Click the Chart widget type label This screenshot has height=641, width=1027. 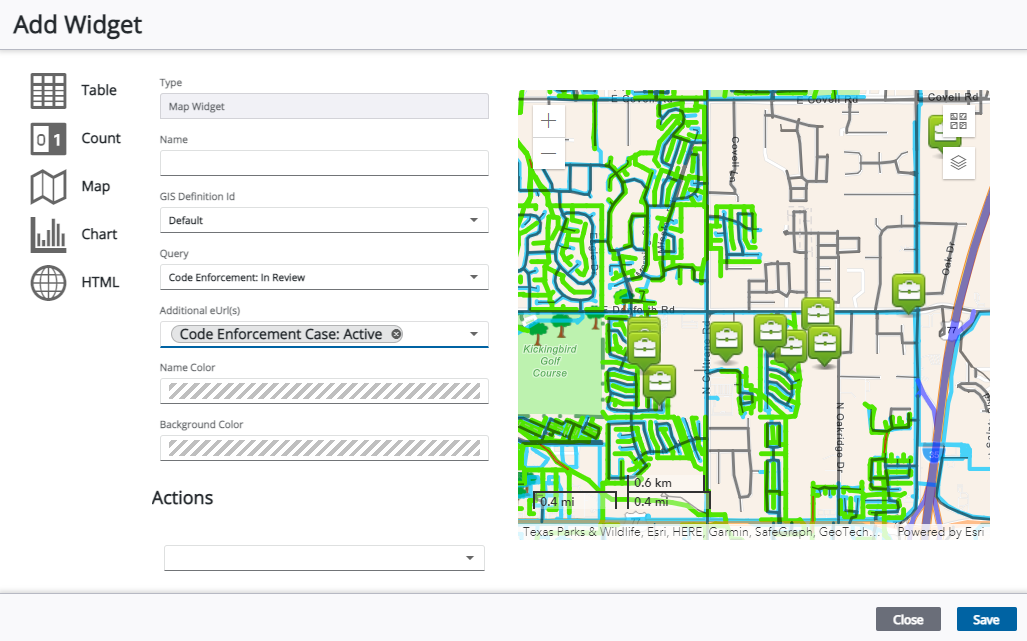tap(99, 234)
